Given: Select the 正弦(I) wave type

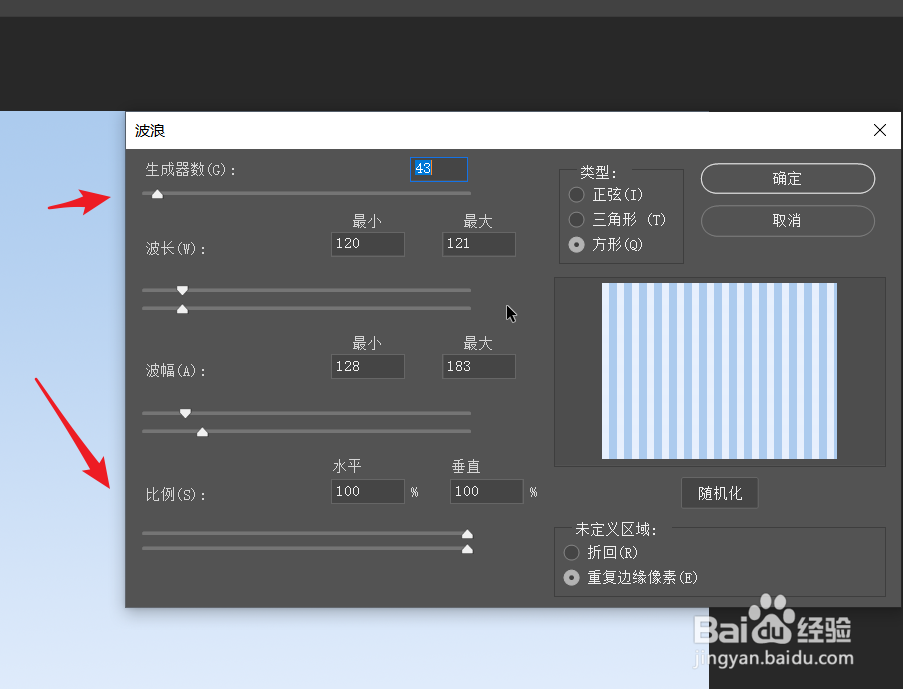Looking at the screenshot, I should [606, 195].
